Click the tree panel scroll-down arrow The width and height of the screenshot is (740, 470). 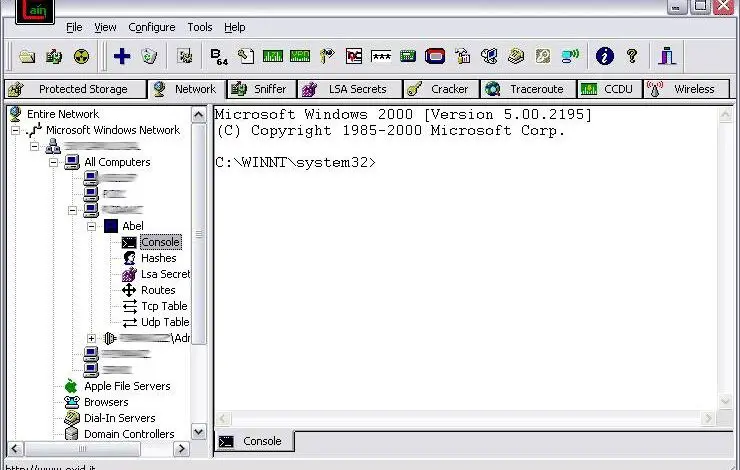point(199,432)
